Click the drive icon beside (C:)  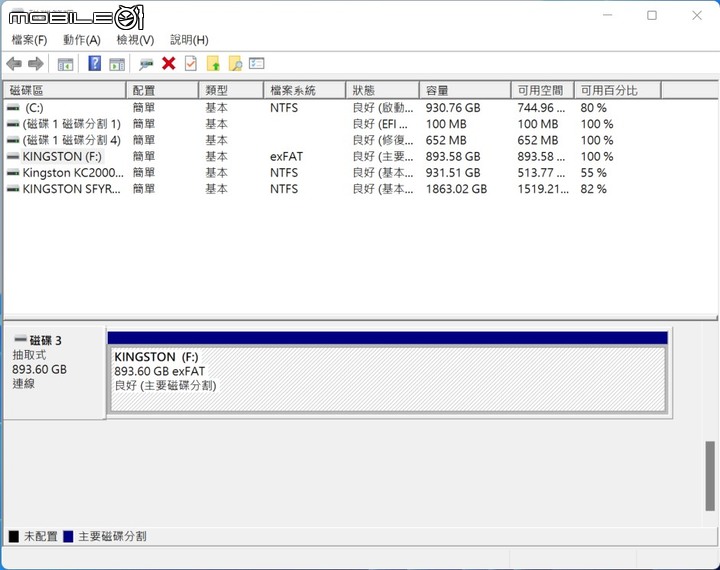[x=13, y=108]
